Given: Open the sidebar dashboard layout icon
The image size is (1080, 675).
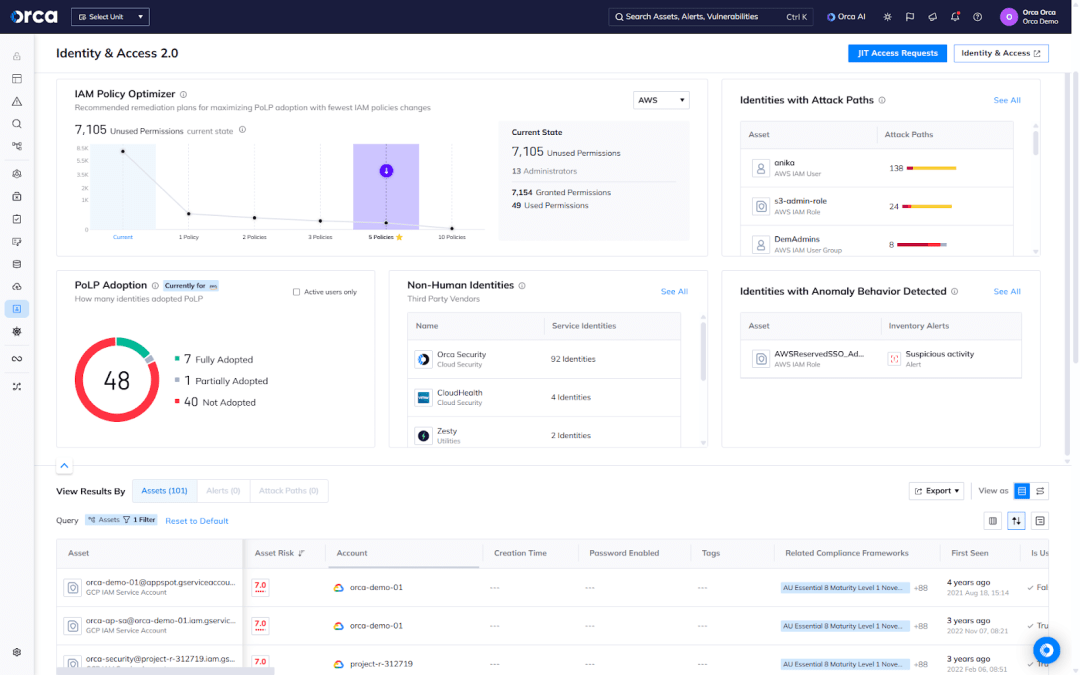Looking at the screenshot, I should pyautogui.click(x=17, y=79).
